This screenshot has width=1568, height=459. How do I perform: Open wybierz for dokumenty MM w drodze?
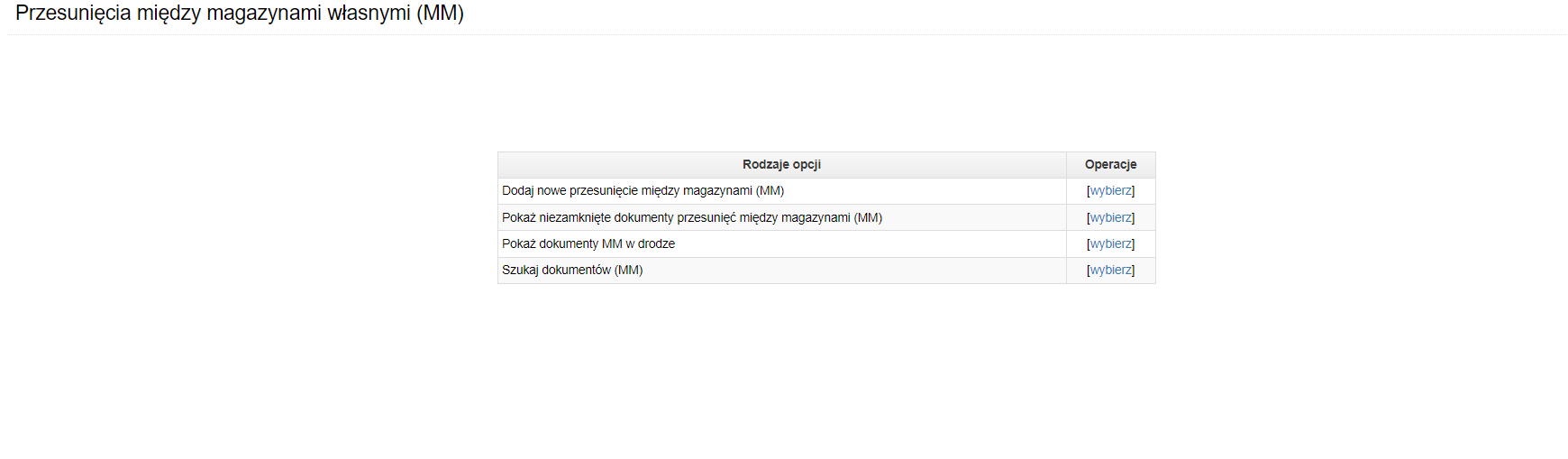tap(1110, 243)
